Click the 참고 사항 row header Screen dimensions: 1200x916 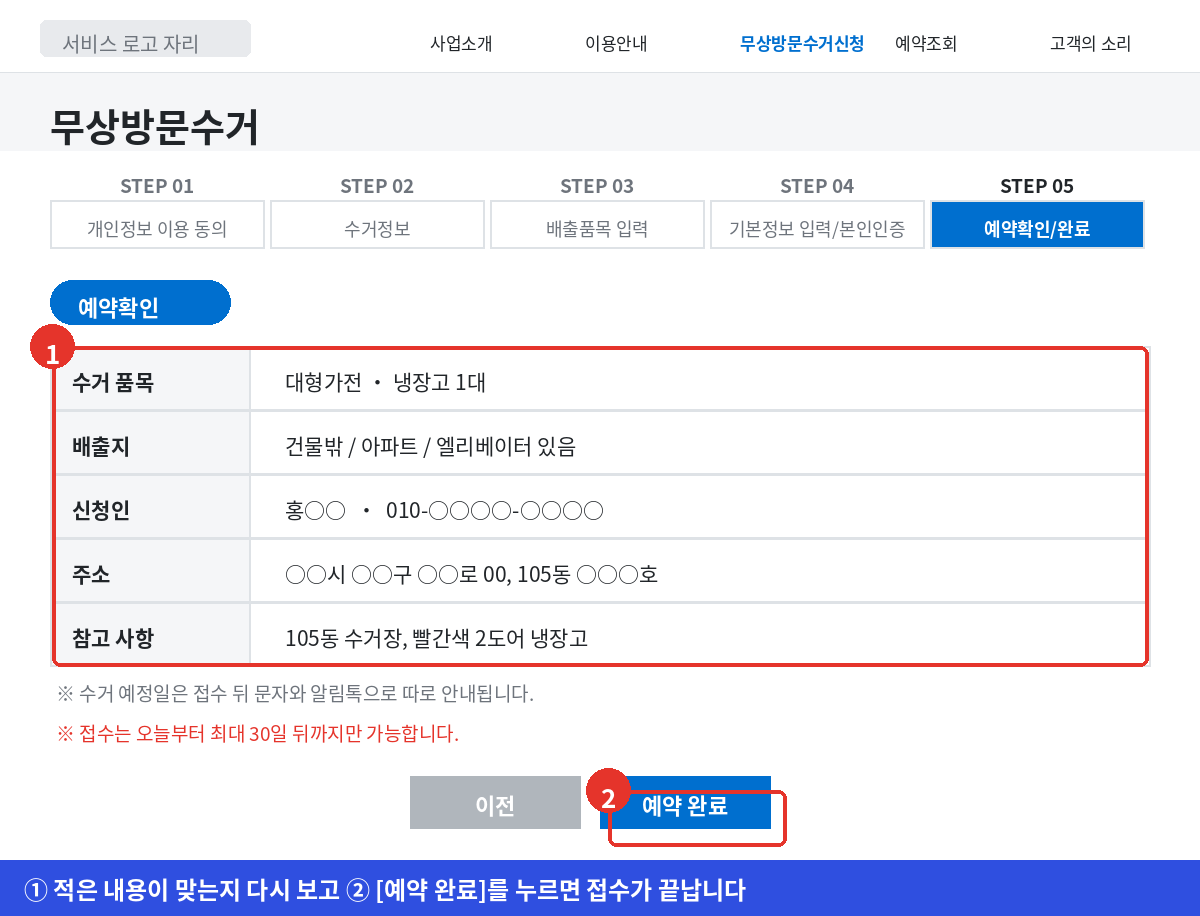[x=152, y=634]
